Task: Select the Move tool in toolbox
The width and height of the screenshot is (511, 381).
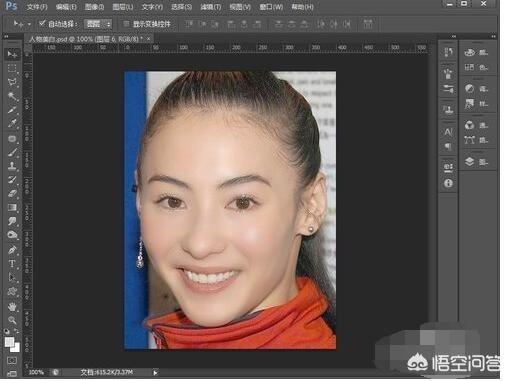Action: 12,54
